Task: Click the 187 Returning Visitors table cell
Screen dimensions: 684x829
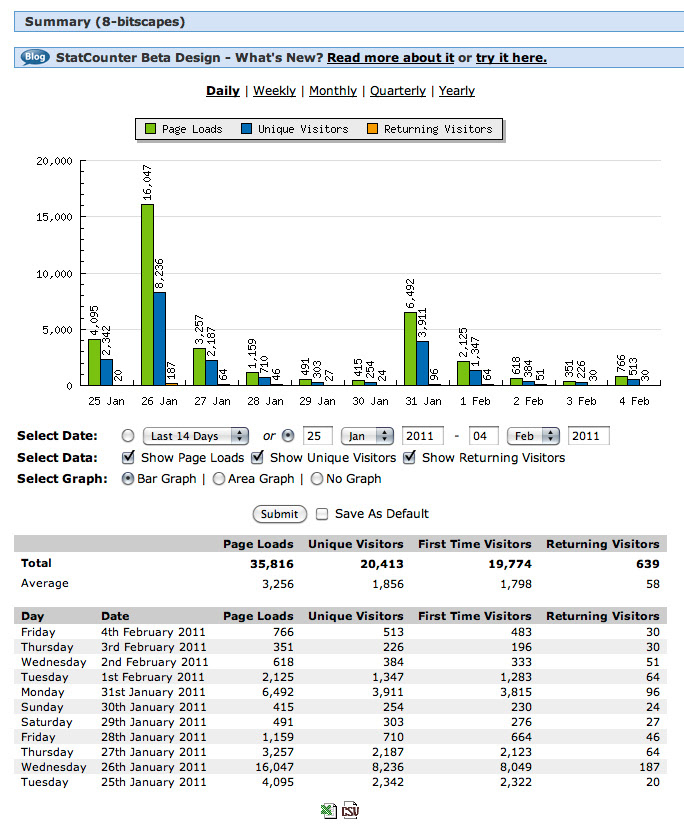Action: (649, 767)
